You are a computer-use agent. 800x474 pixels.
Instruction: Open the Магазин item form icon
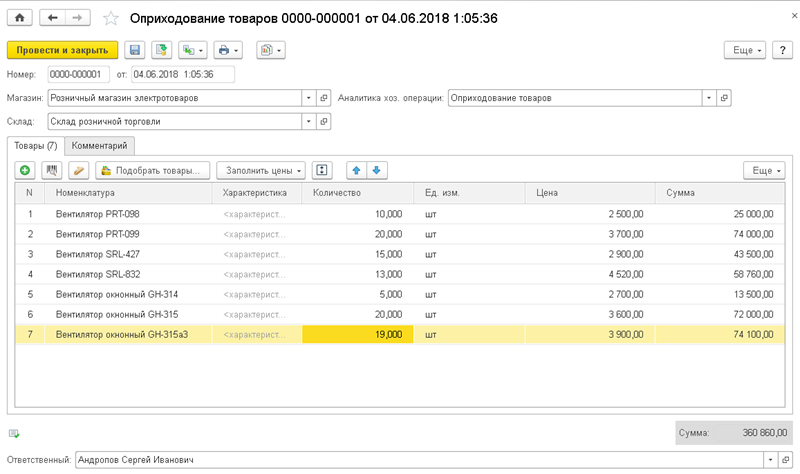click(x=323, y=97)
